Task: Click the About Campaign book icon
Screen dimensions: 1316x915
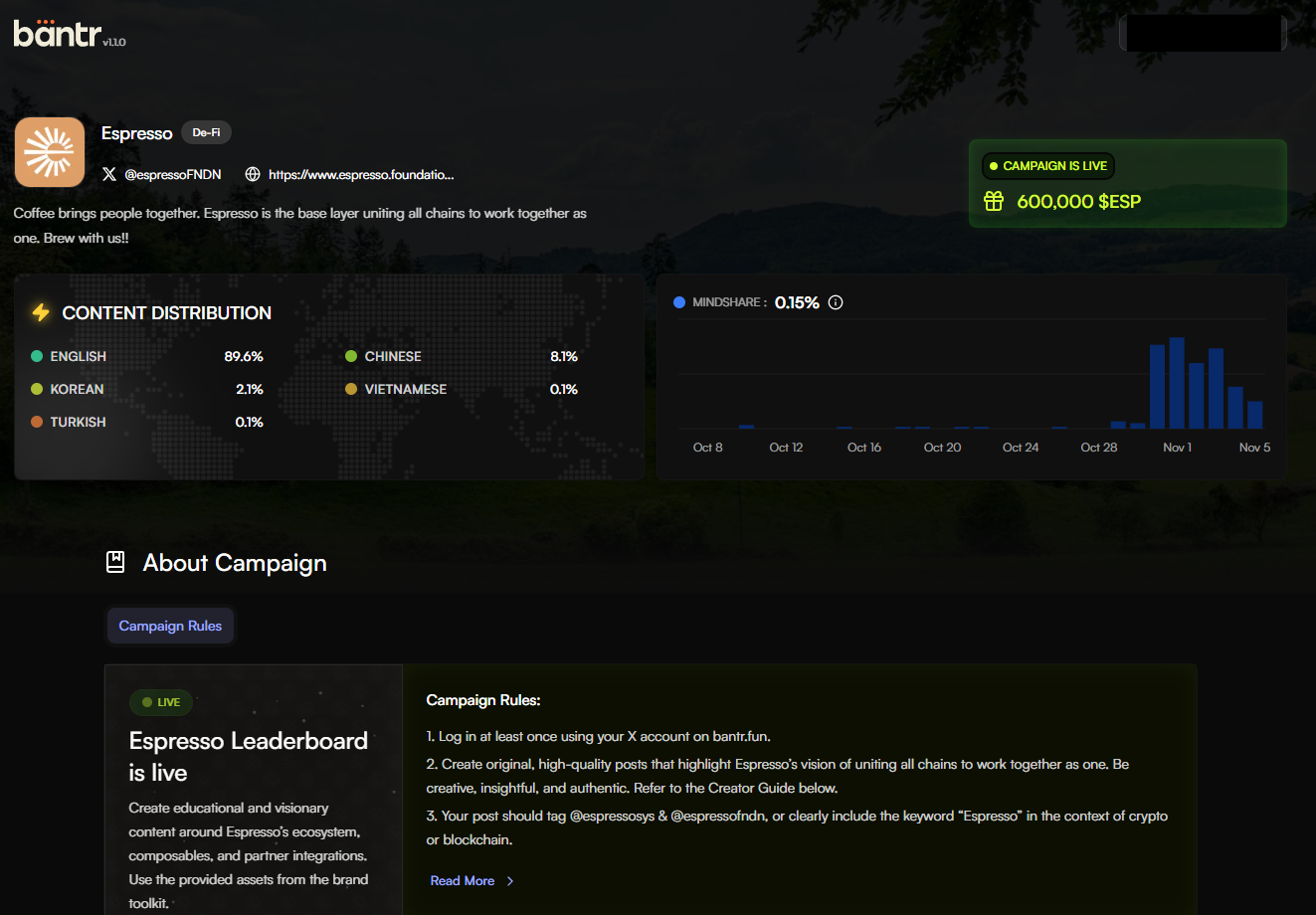Action: [x=115, y=563]
